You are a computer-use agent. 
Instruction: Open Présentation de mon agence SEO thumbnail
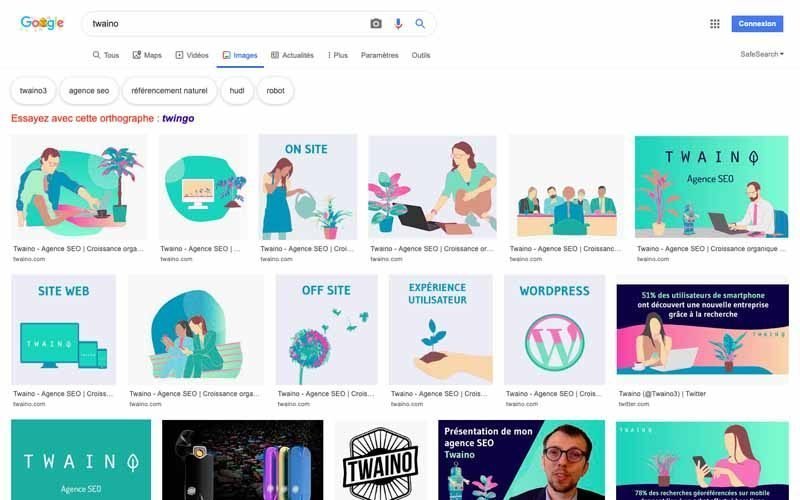[521, 460]
